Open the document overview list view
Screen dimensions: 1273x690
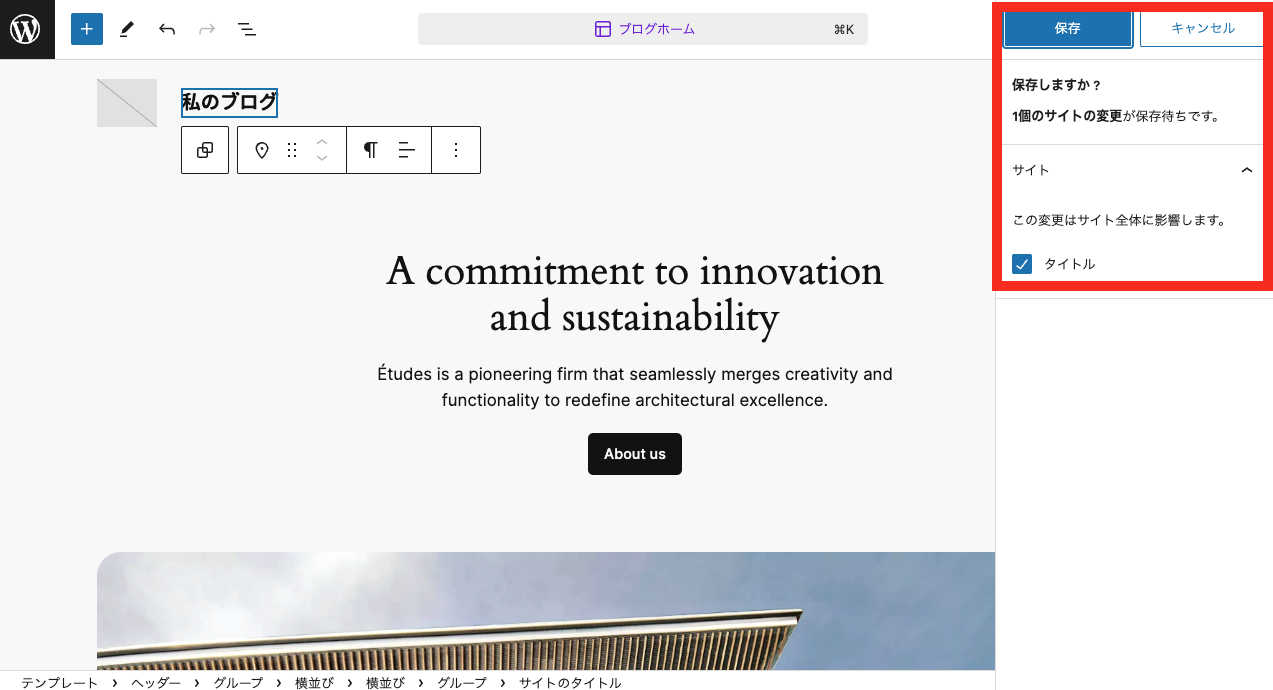tap(247, 29)
